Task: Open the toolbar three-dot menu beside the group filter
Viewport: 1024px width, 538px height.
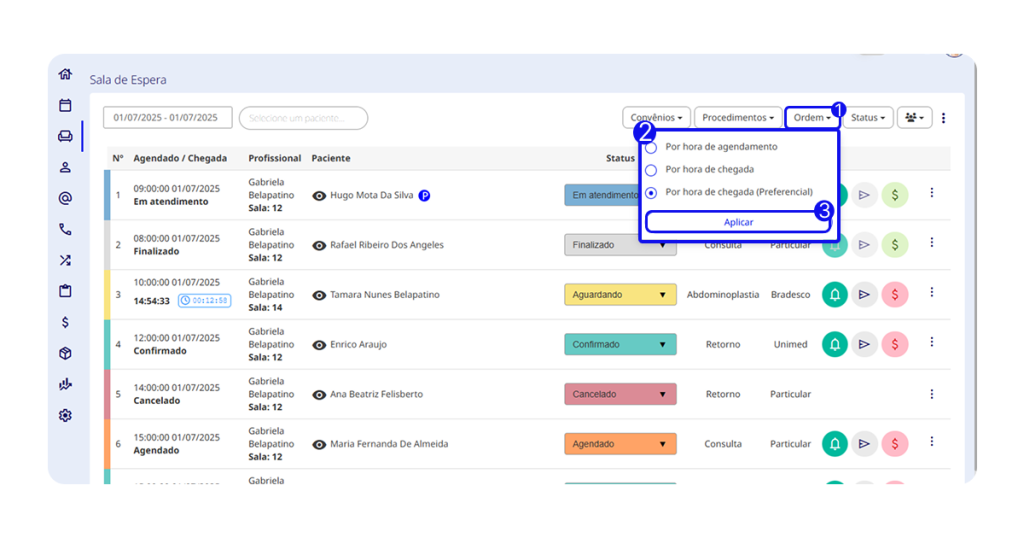Action: [943, 118]
